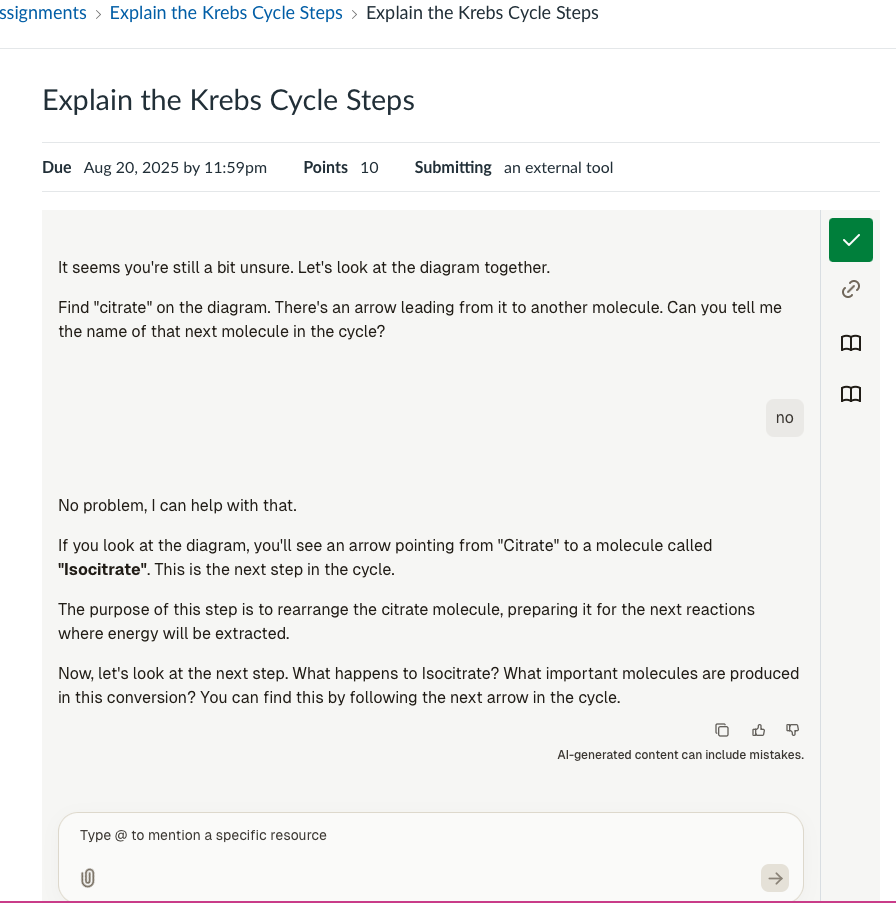The height and width of the screenshot is (903, 896).
Task: Open the first book resource icon
Action: point(850,343)
